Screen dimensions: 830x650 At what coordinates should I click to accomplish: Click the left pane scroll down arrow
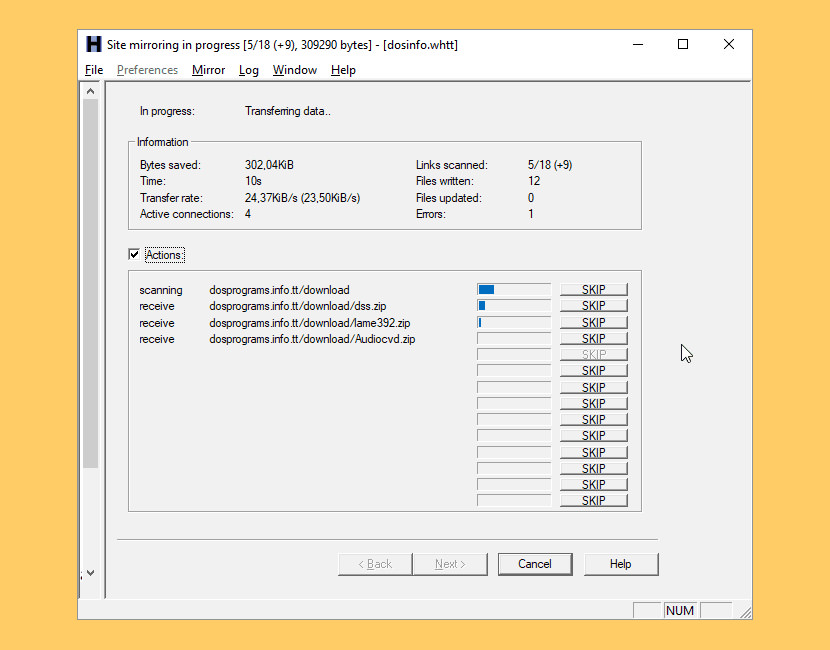(x=91, y=573)
